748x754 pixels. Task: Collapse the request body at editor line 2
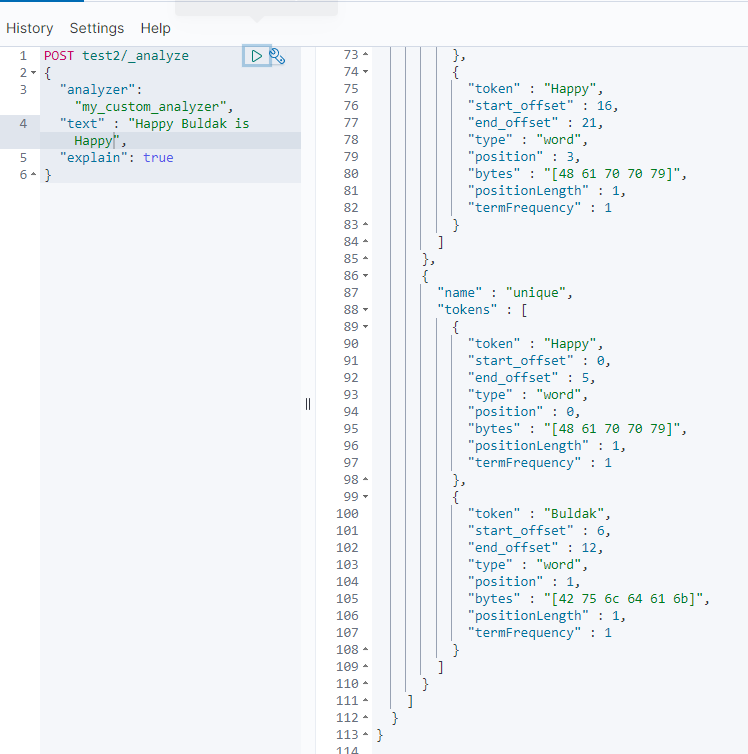coord(34,73)
